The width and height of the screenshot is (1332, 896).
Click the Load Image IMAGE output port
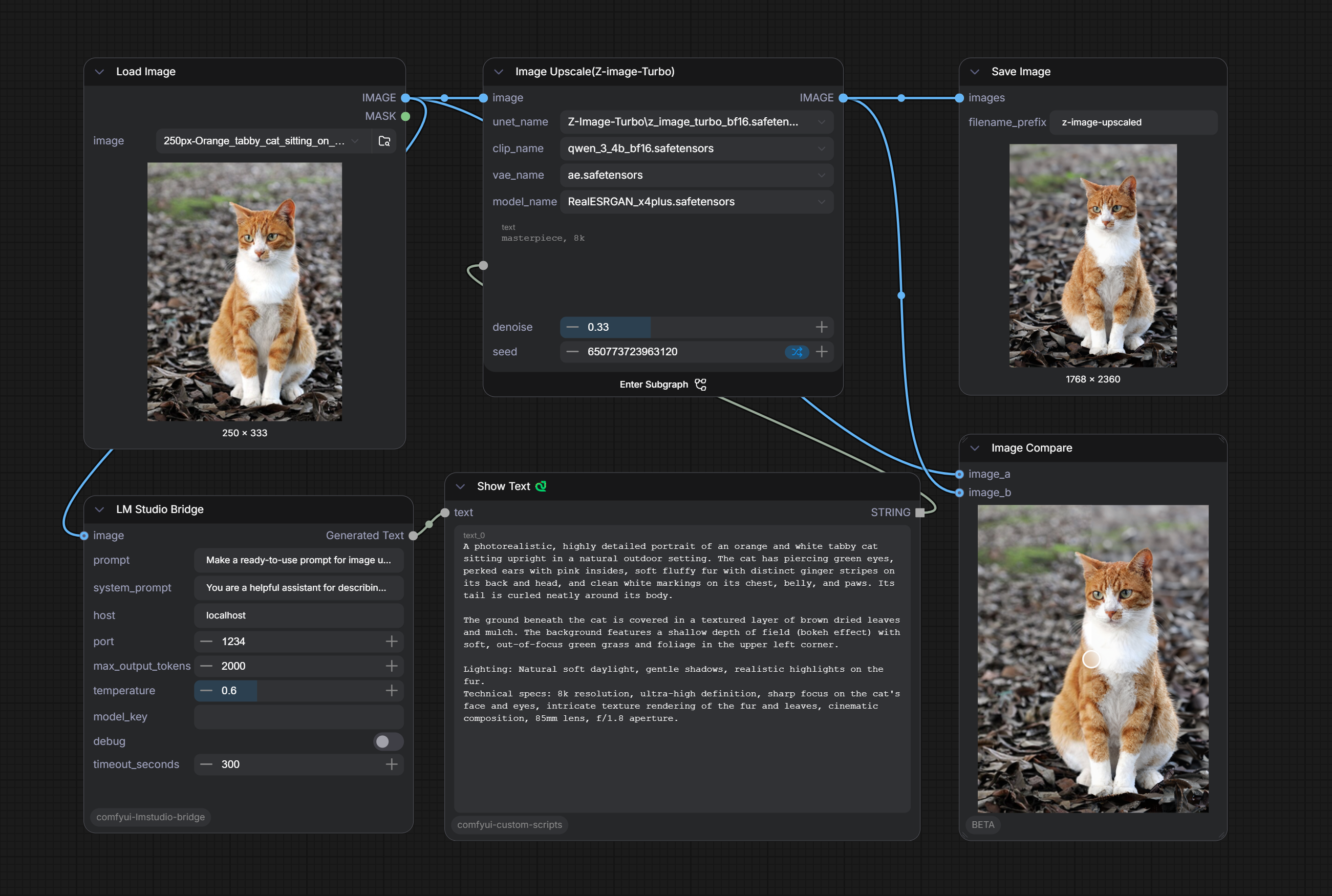pos(405,98)
